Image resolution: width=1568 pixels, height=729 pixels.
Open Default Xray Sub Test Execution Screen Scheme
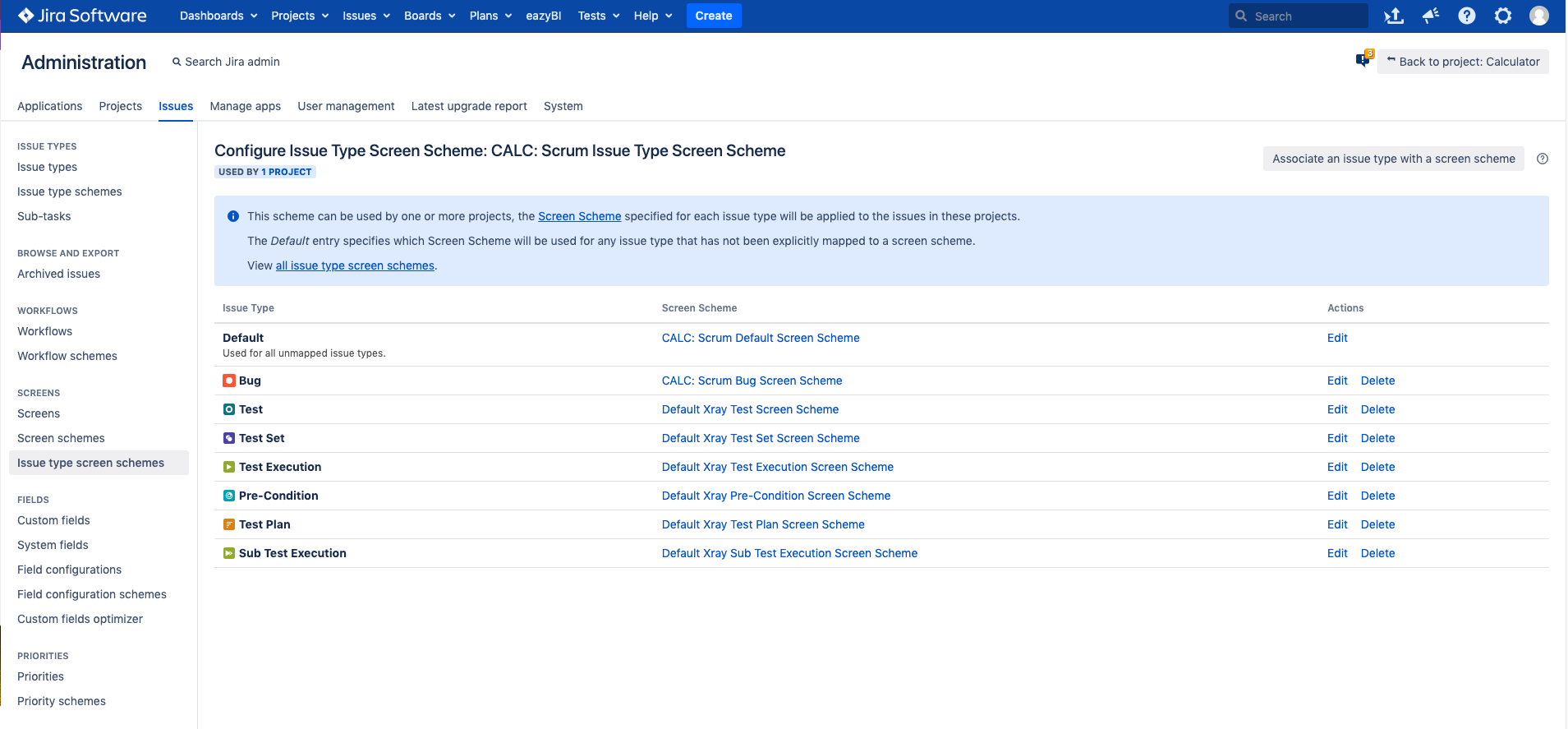pyautogui.click(x=790, y=553)
